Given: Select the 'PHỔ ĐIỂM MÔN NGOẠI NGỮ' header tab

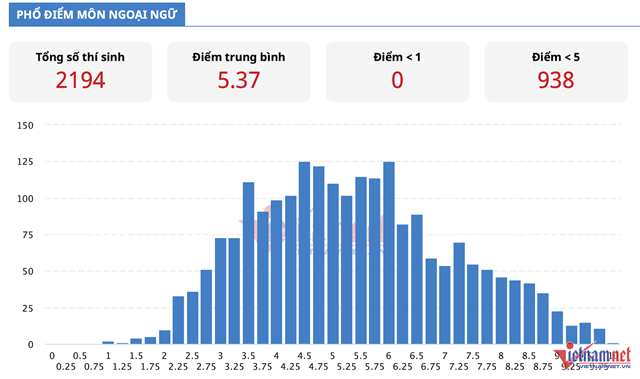Looking at the screenshot, I should pos(97,14).
